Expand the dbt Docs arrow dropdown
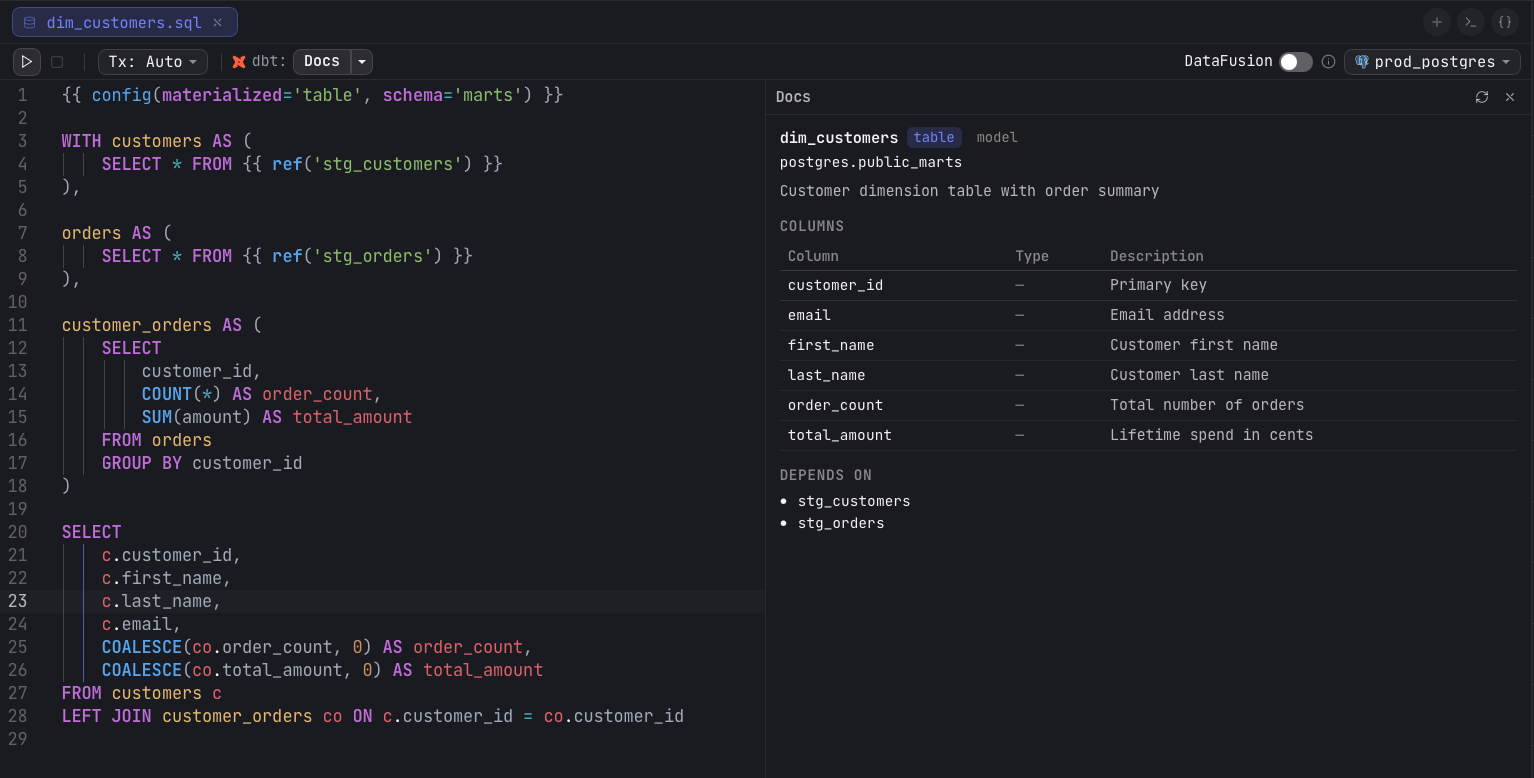1534x778 pixels. pyautogui.click(x=362, y=62)
